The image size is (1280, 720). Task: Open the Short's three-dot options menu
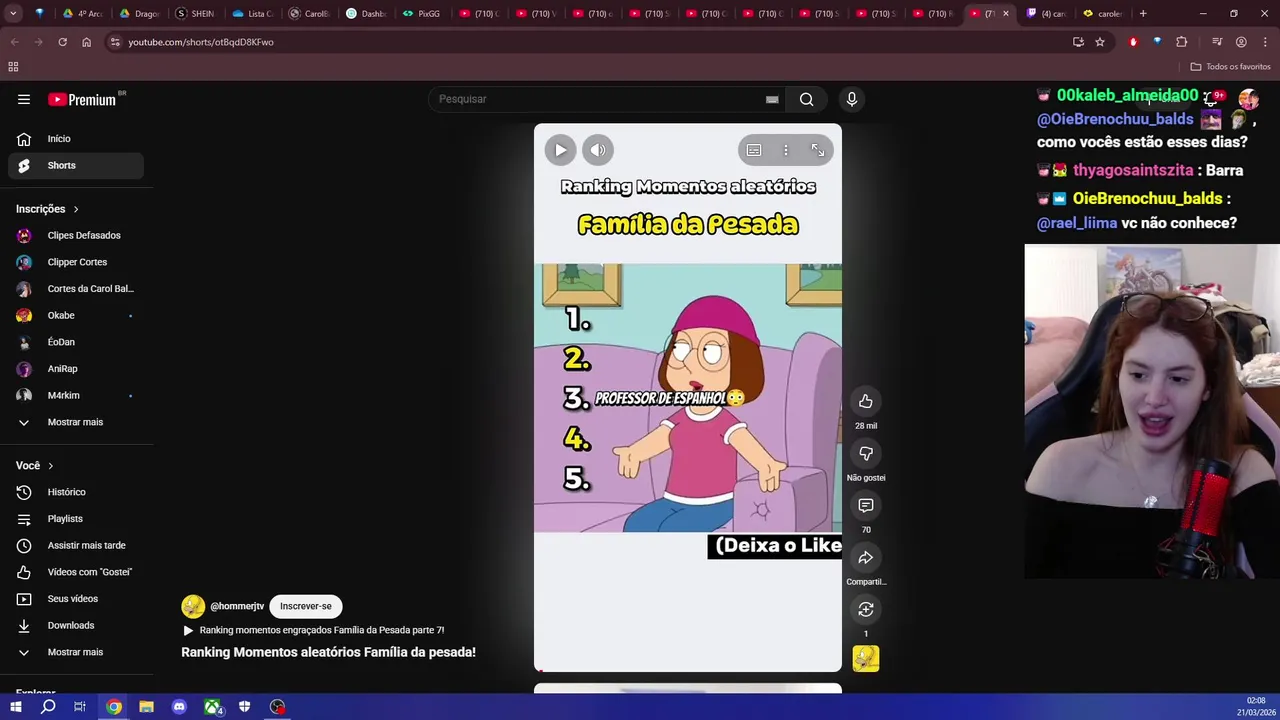pyautogui.click(x=786, y=150)
